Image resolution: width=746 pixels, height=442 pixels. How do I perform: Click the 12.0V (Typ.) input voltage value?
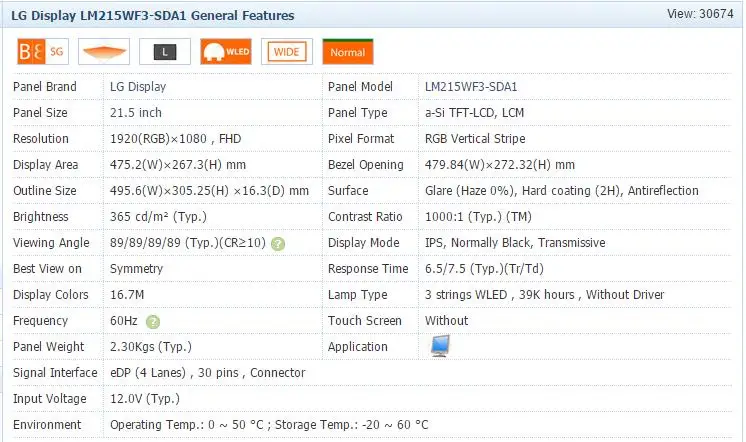(145, 399)
